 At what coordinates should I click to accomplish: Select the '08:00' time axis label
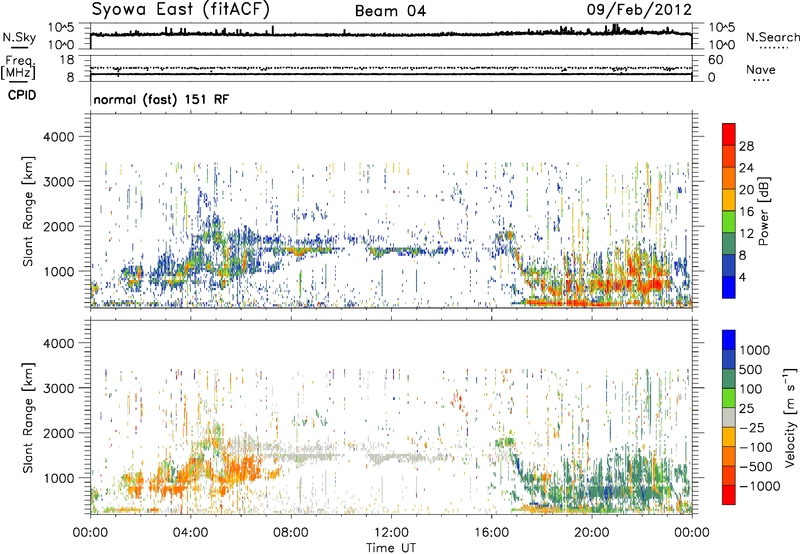coord(291,533)
